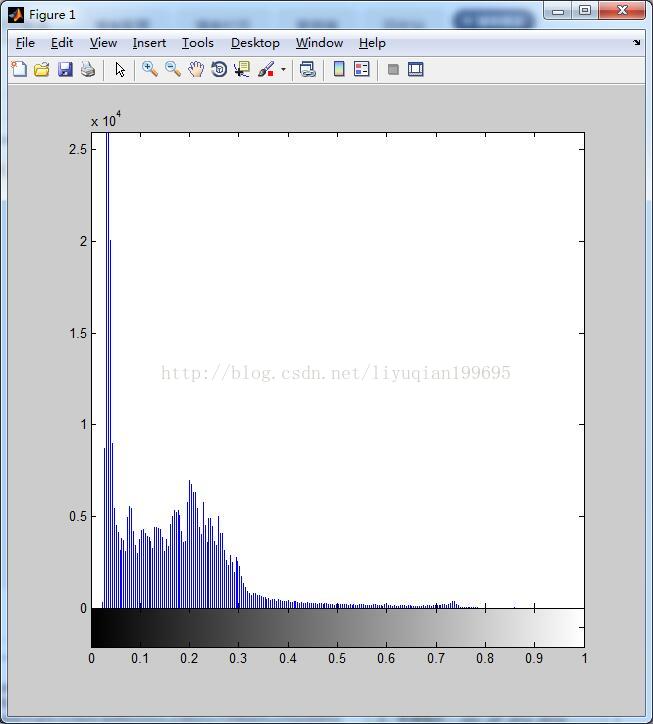Image resolution: width=653 pixels, height=724 pixels.
Task: Select the Zoom In tool
Action: click(x=150, y=69)
